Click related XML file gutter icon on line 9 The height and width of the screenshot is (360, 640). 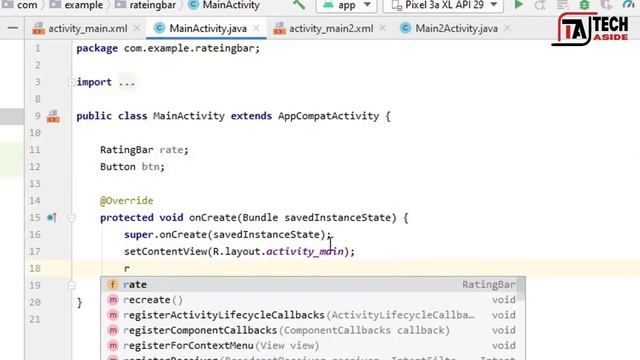tap(53, 116)
